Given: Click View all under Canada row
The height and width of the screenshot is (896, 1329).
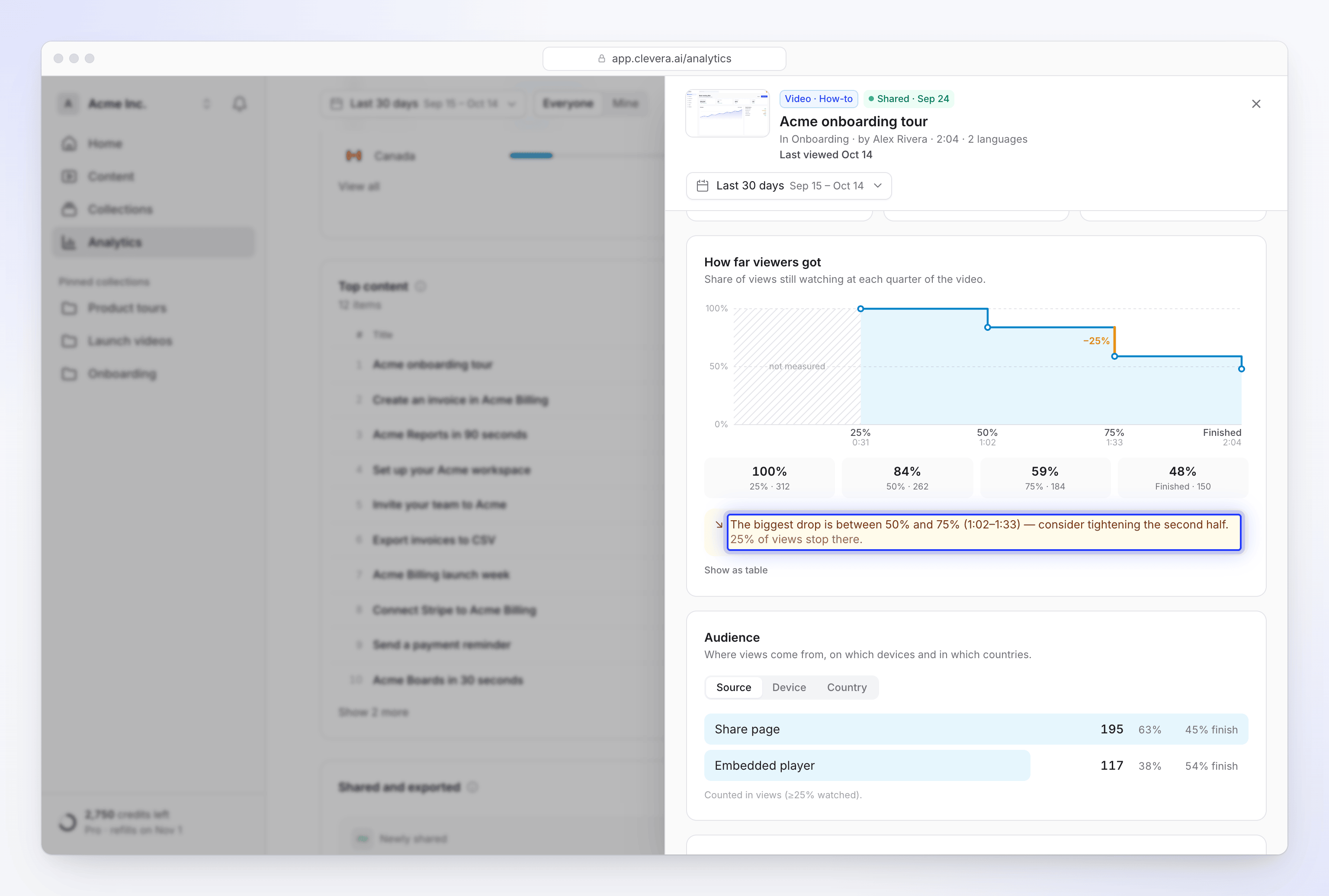Looking at the screenshot, I should coord(358,186).
